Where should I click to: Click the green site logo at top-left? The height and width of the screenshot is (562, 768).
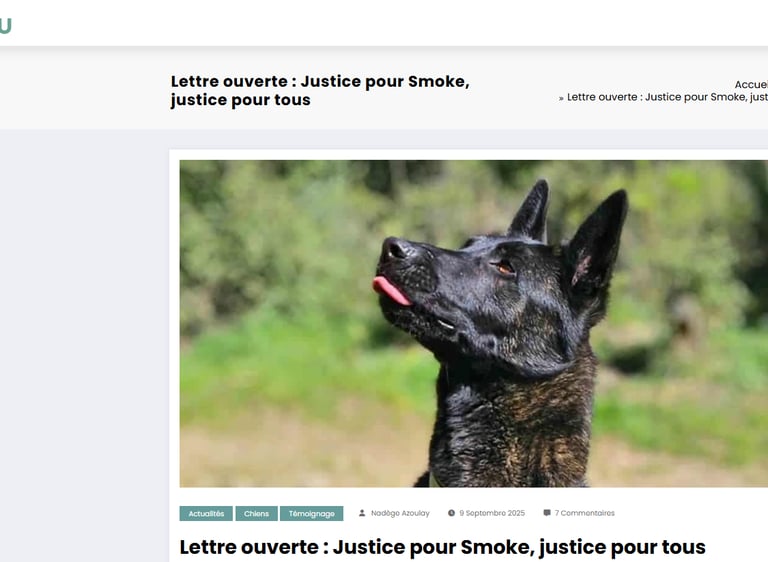click(x=5, y=25)
